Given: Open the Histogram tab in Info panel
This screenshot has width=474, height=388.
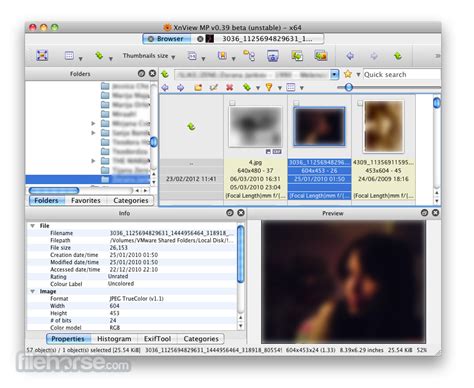Looking at the screenshot, I should [114, 339].
